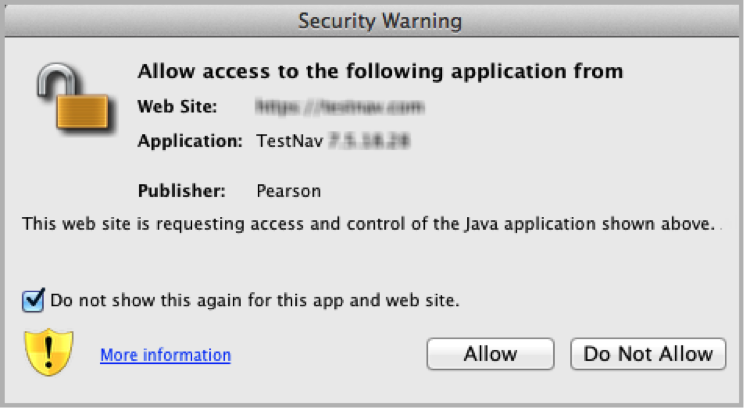Select the Publisher label
Screen dimensions: 744x408
[x=181, y=190]
